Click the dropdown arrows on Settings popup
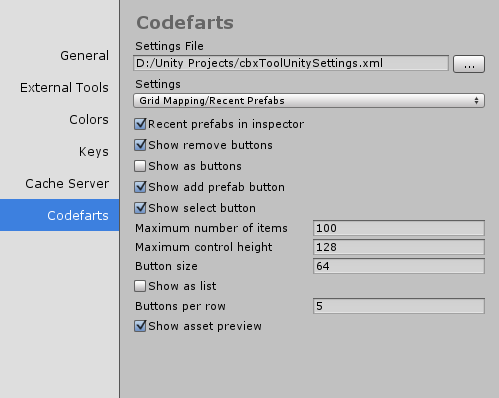Screen dimensions: 499x398 point(476,101)
